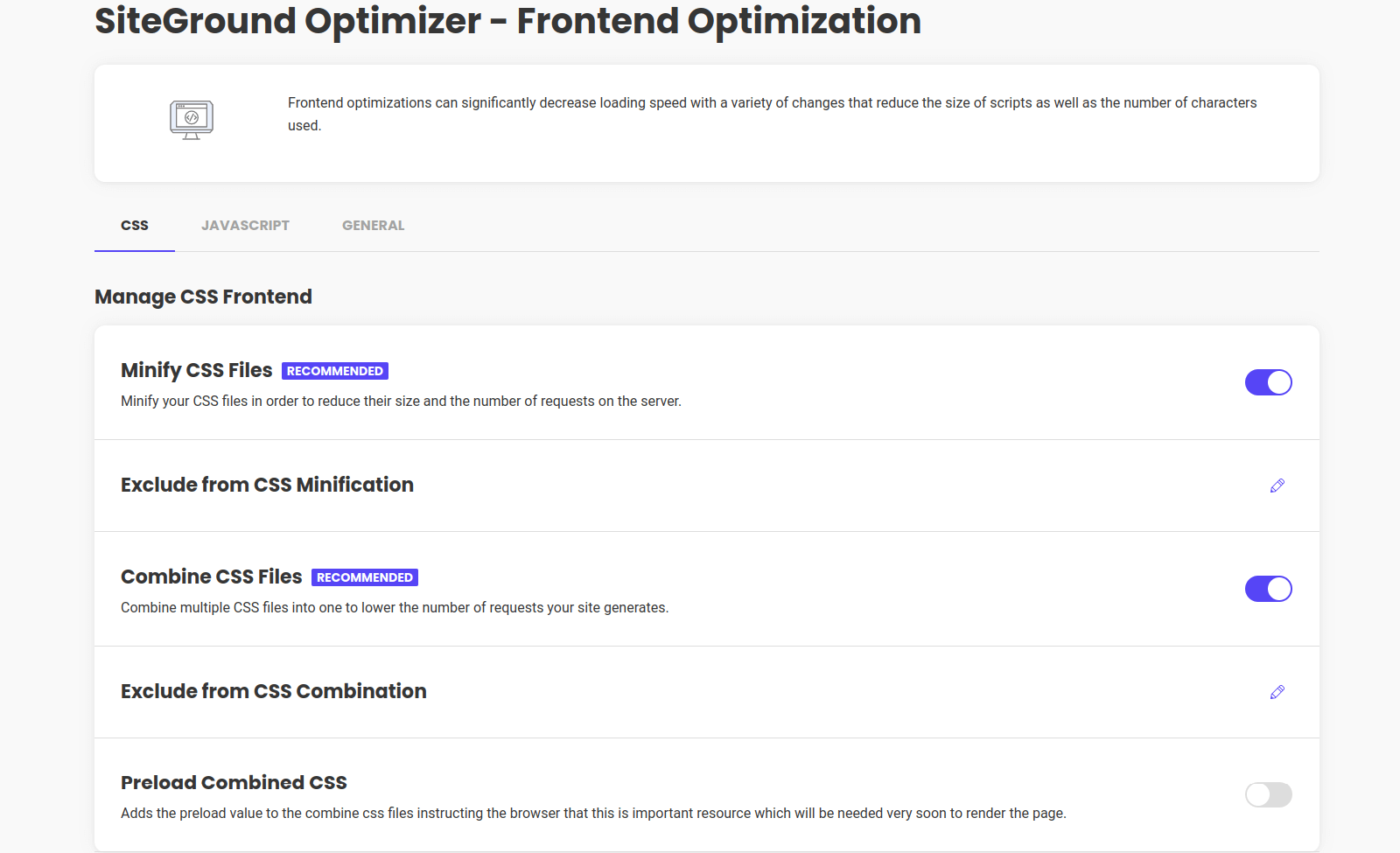The image size is (1400, 853).
Task: Select the CSS tab
Action: coord(134,225)
